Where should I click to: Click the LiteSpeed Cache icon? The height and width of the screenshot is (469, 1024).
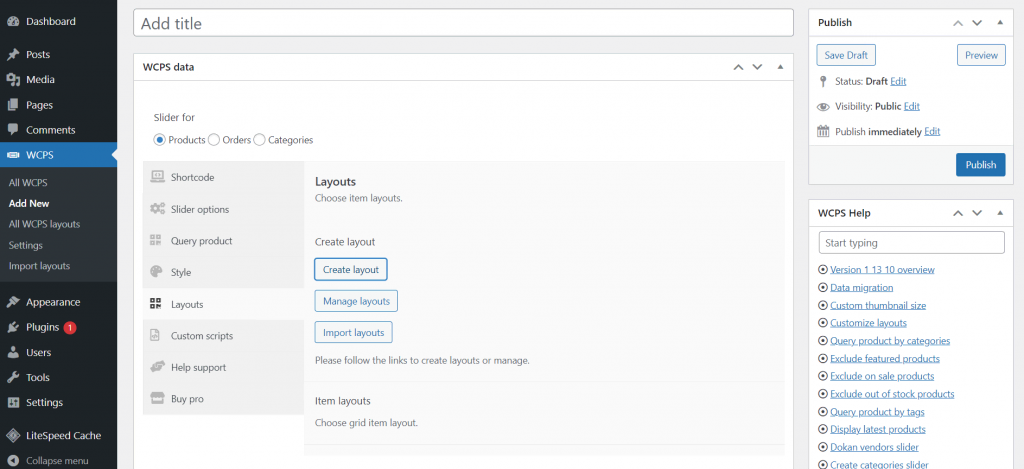[x=12, y=436]
